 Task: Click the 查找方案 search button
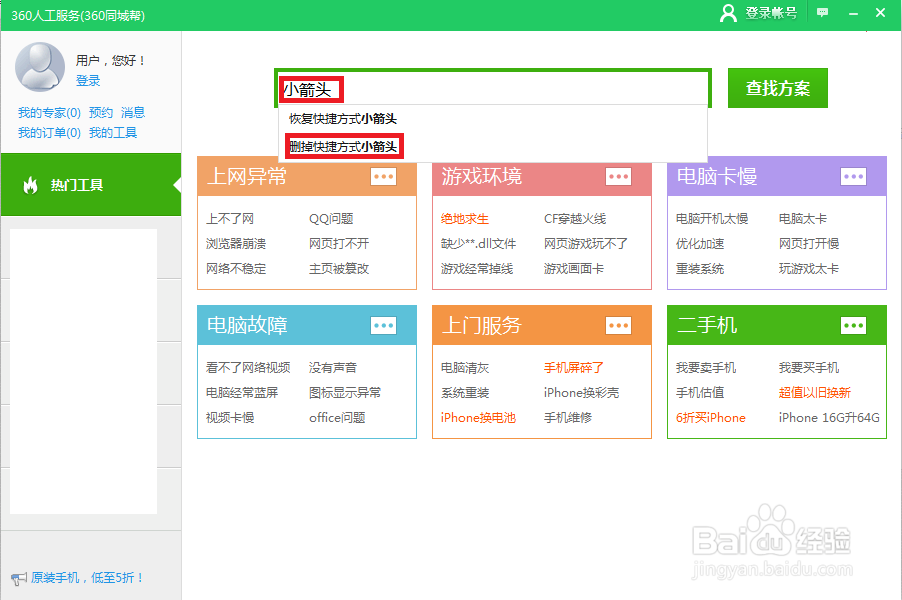(x=778, y=88)
